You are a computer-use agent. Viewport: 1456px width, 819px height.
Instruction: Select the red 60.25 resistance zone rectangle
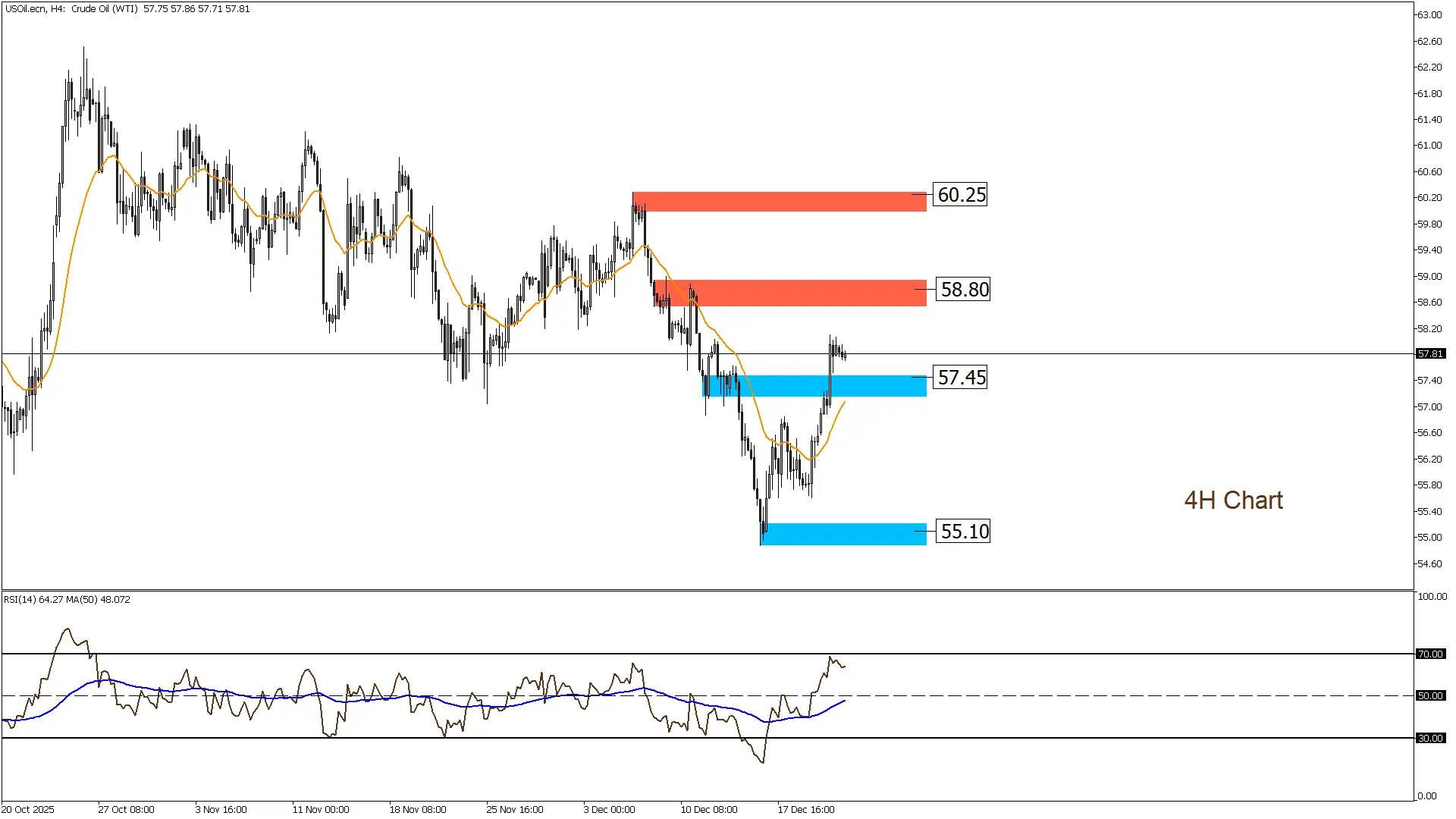781,202
